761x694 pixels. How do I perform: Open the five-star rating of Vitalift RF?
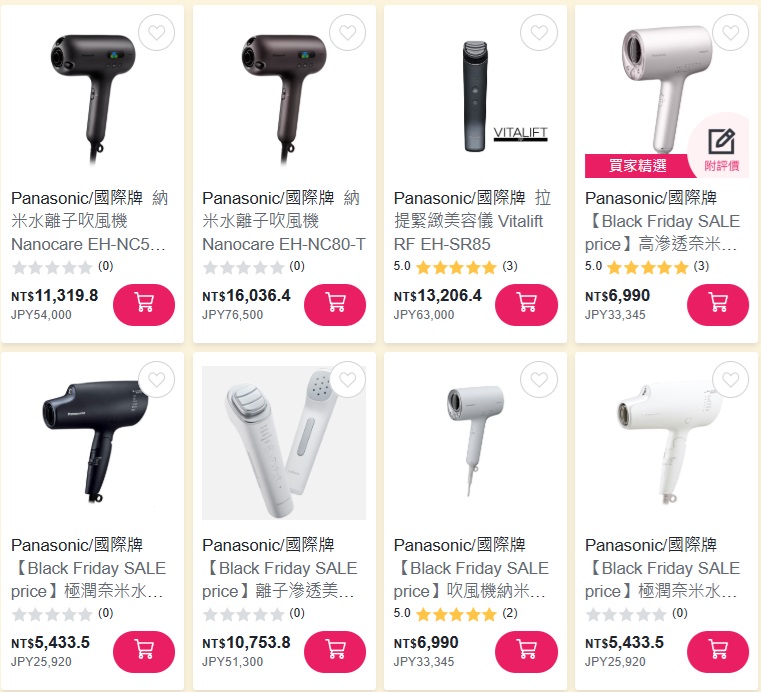click(x=456, y=266)
